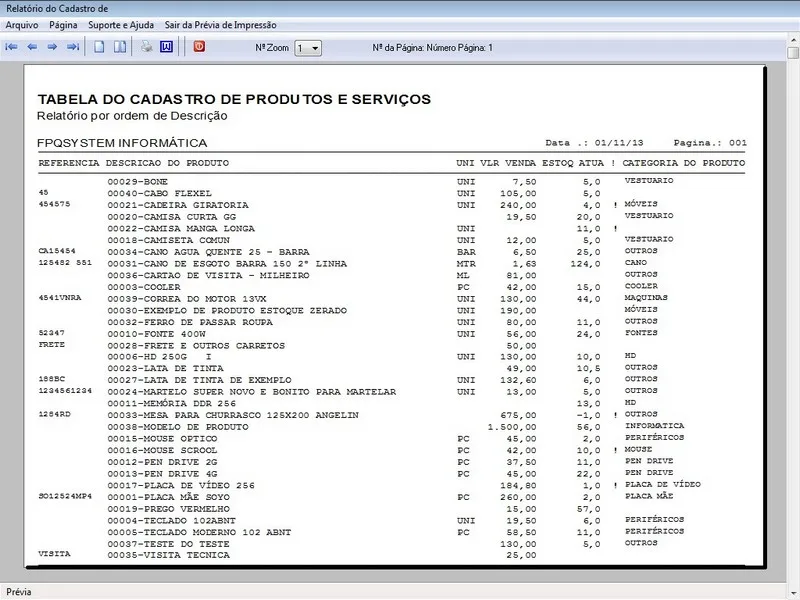Open the Arquivo menu
This screenshot has width=800, height=600.
(x=22, y=23)
